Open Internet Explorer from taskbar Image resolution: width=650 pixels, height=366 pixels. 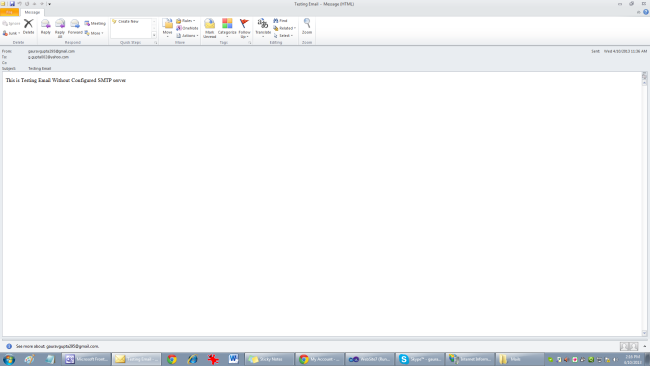click(192, 359)
